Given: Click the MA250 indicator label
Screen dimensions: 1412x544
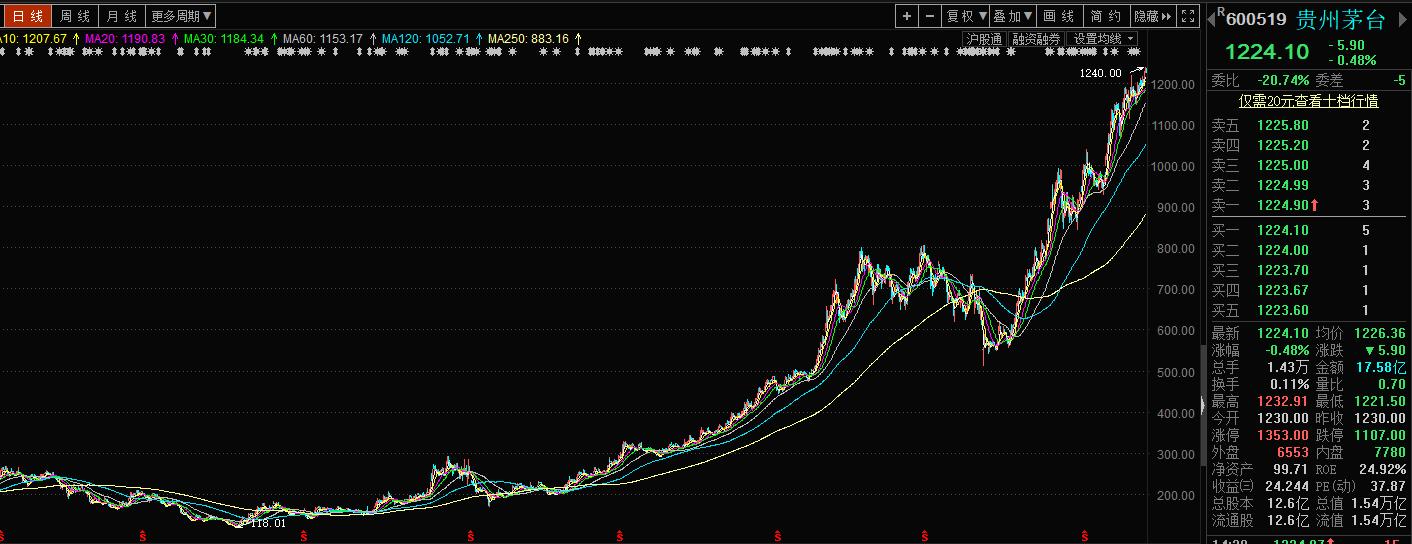Looking at the screenshot, I should (x=528, y=39).
